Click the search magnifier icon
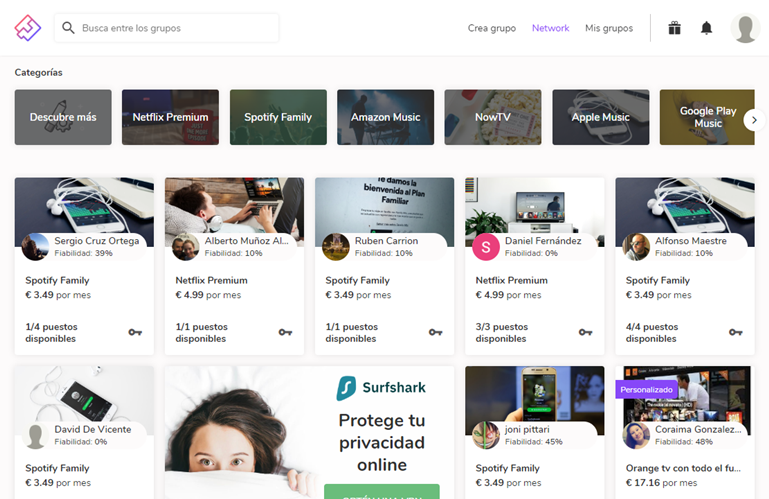The image size is (769, 499). (x=68, y=28)
